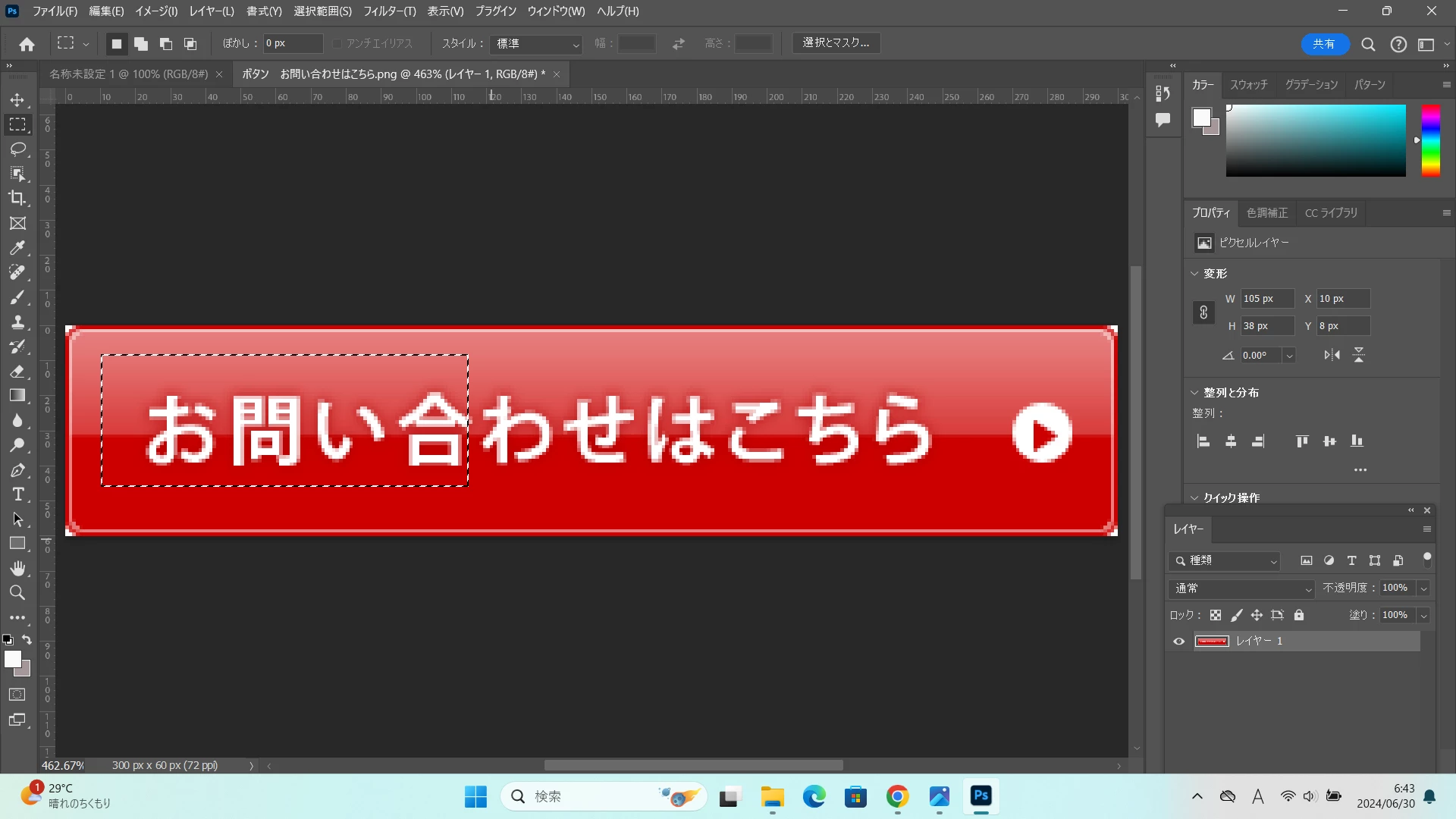Click the flip horizontal icon in Properties
Screen dimensions: 1456x819
pos(1332,355)
